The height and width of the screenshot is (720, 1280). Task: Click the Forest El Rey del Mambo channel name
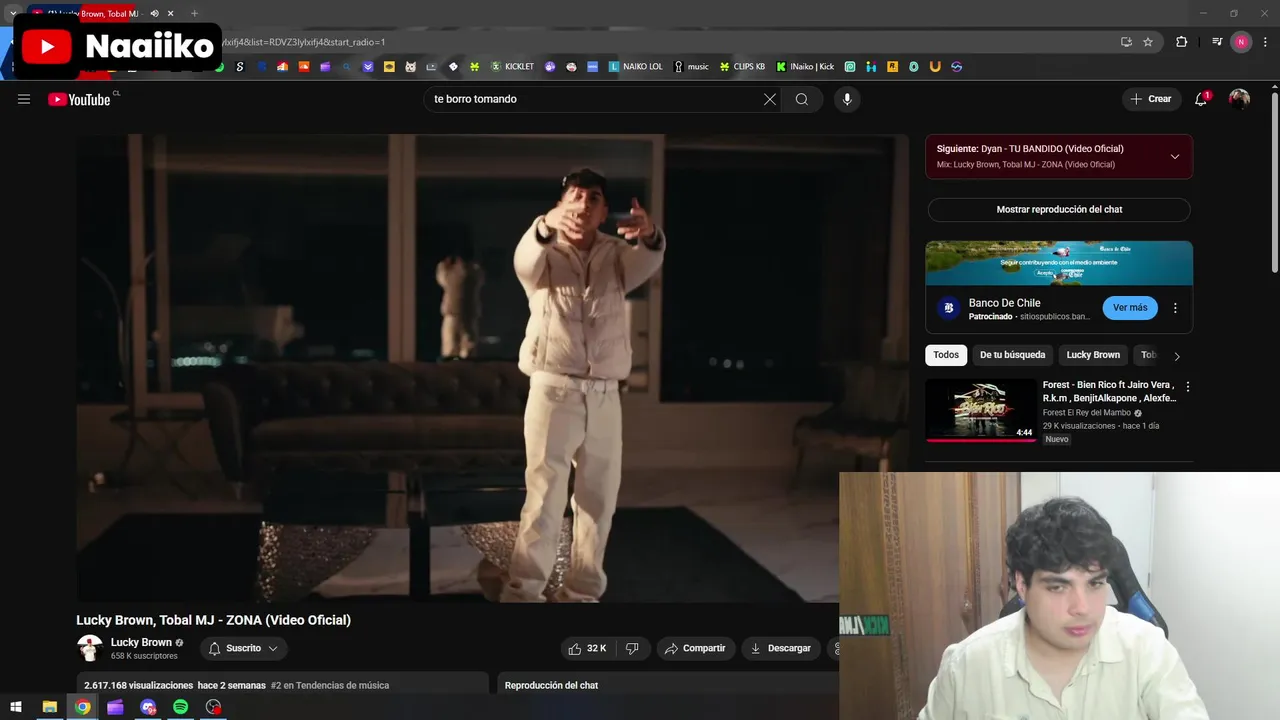click(x=1087, y=412)
